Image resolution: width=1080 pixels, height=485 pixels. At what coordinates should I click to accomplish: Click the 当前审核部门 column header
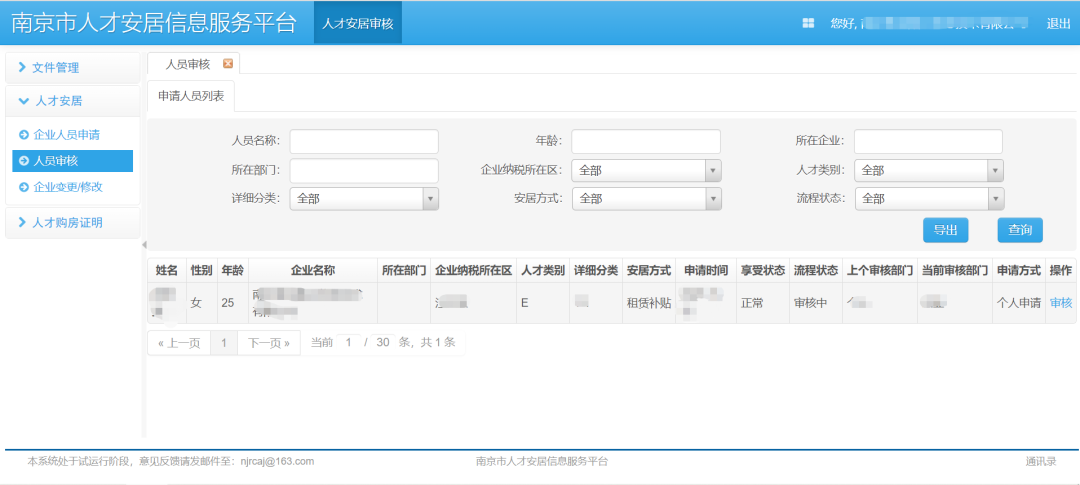(955, 270)
